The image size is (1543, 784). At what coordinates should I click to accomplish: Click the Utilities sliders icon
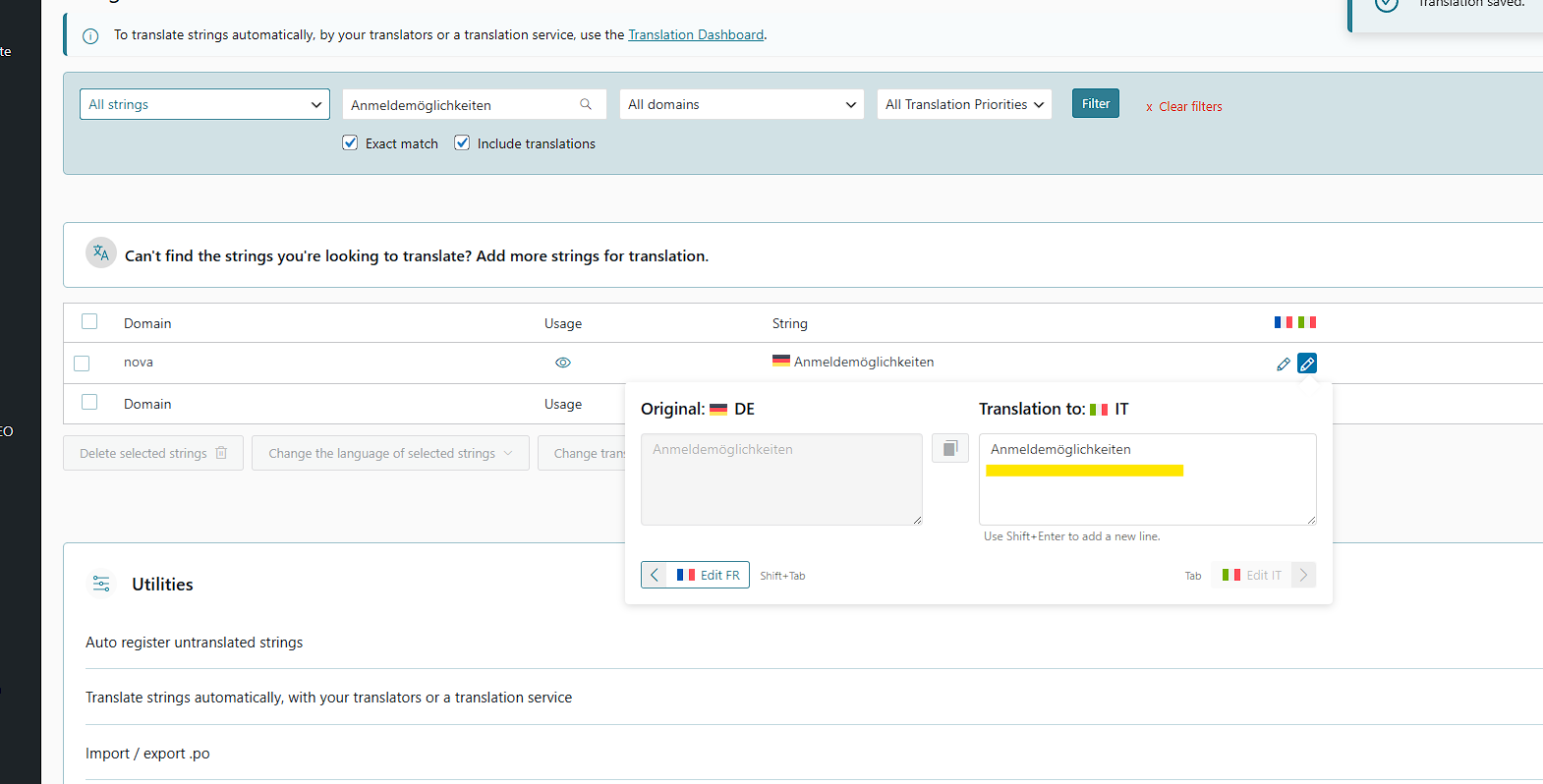click(x=101, y=584)
